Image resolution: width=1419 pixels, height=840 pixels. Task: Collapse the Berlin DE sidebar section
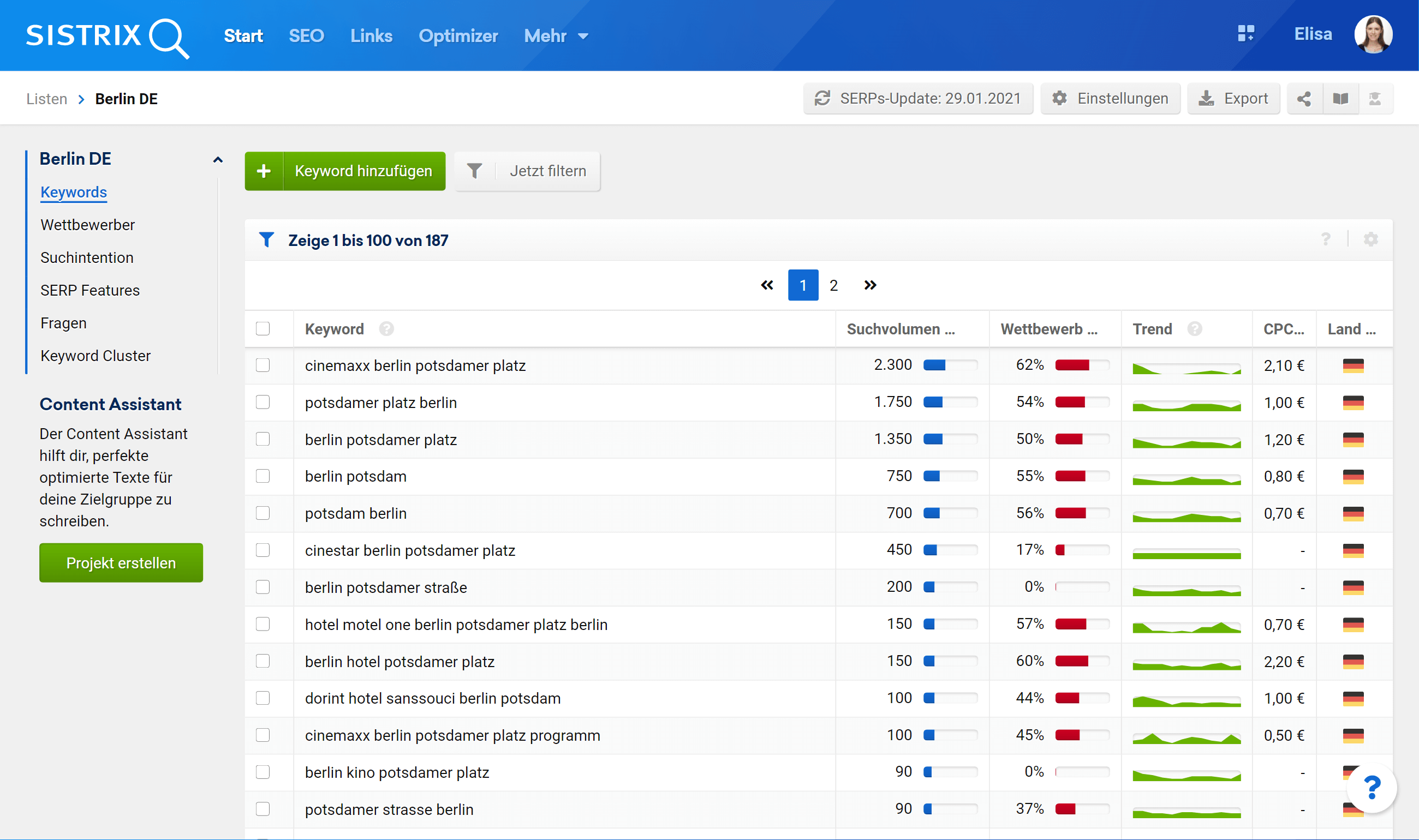click(x=218, y=160)
